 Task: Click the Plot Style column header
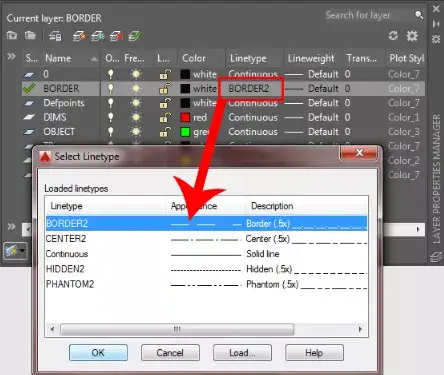click(x=406, y=58)
